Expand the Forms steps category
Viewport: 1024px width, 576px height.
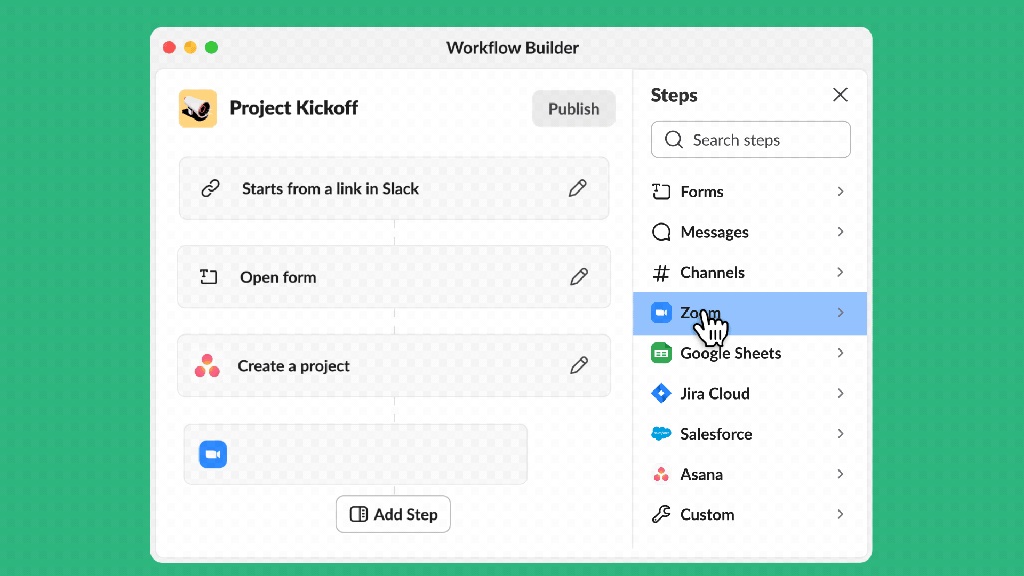(x=840, y=191)
